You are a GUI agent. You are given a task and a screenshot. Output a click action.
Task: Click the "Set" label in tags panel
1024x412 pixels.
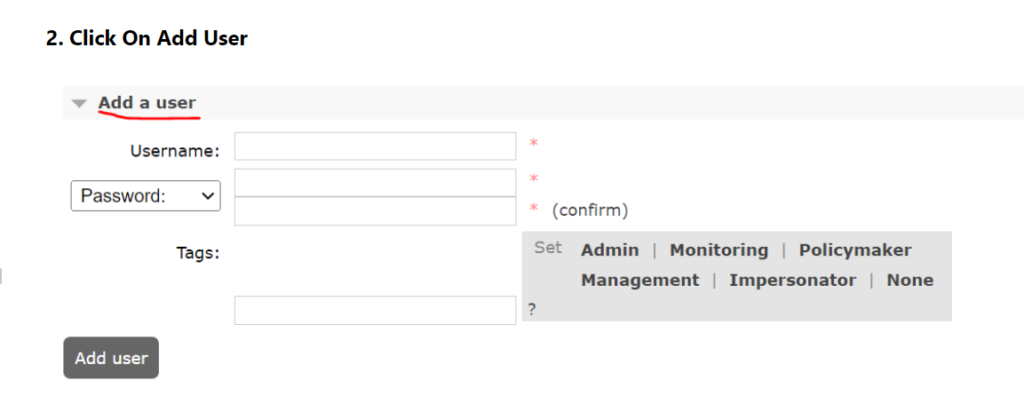point(548,248)
